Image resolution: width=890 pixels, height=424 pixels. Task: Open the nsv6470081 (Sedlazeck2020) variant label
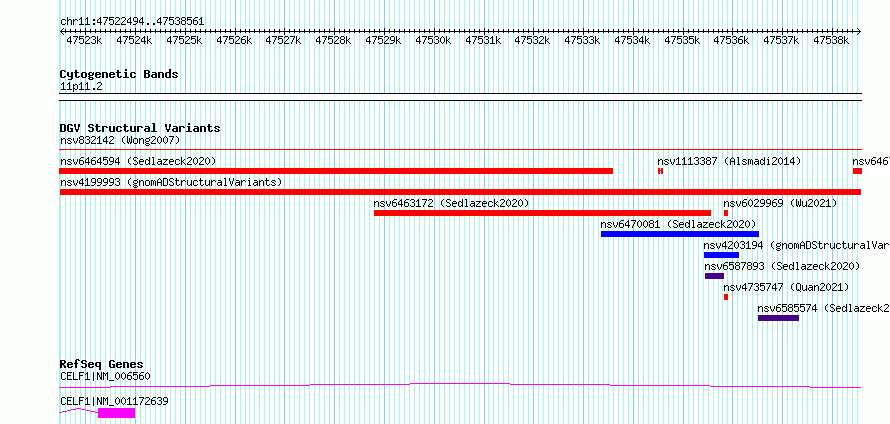[678, 224]
